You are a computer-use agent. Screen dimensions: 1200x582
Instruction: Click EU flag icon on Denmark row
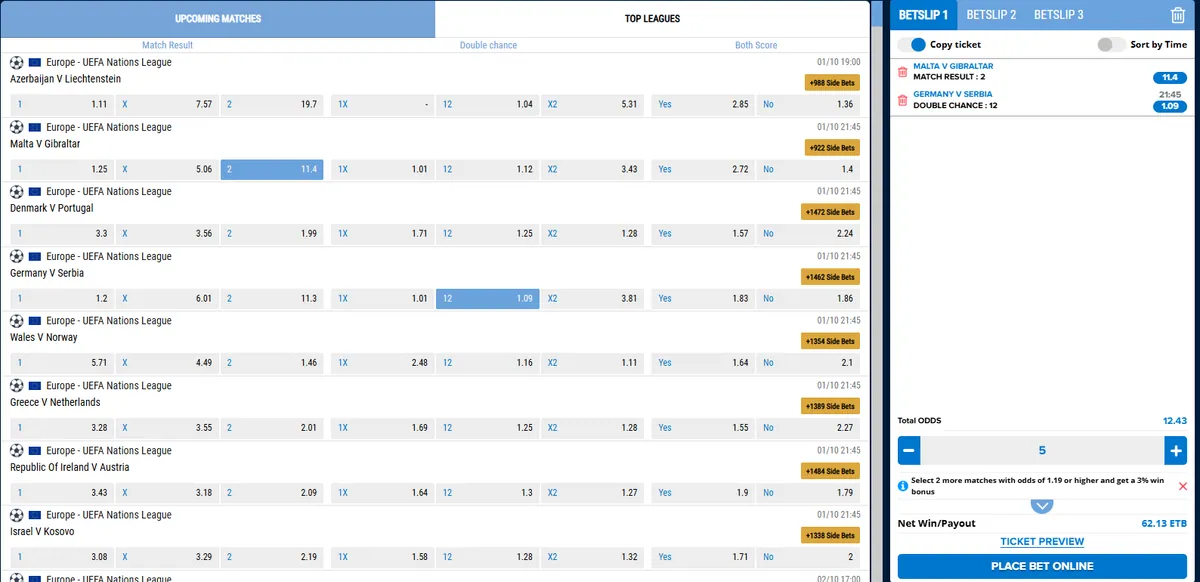[x=35, y=191]
